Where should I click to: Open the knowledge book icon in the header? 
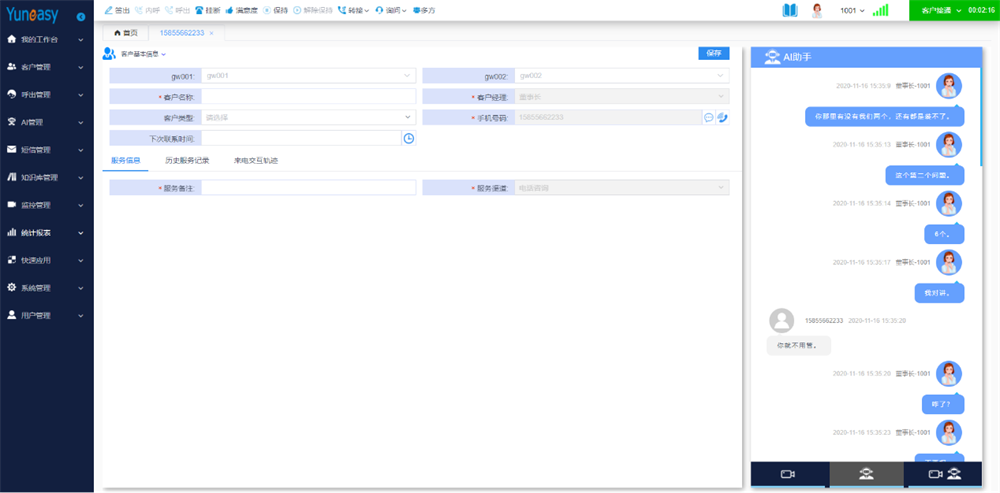[x=790, y=10]
